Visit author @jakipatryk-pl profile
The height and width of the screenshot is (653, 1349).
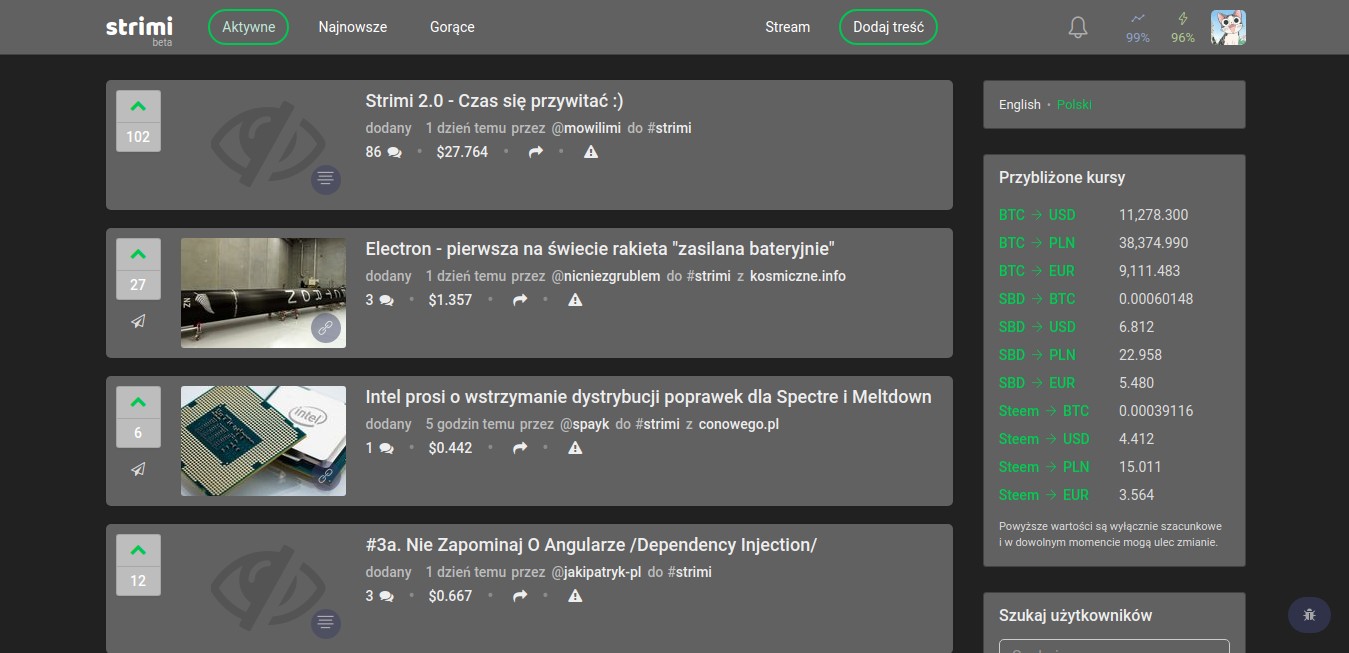(596, 572)
